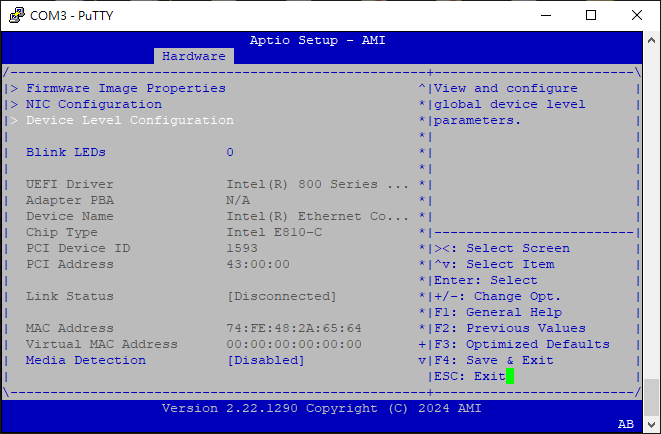
Task: Maximize the PuTTY window
Action: pos(591,15)
